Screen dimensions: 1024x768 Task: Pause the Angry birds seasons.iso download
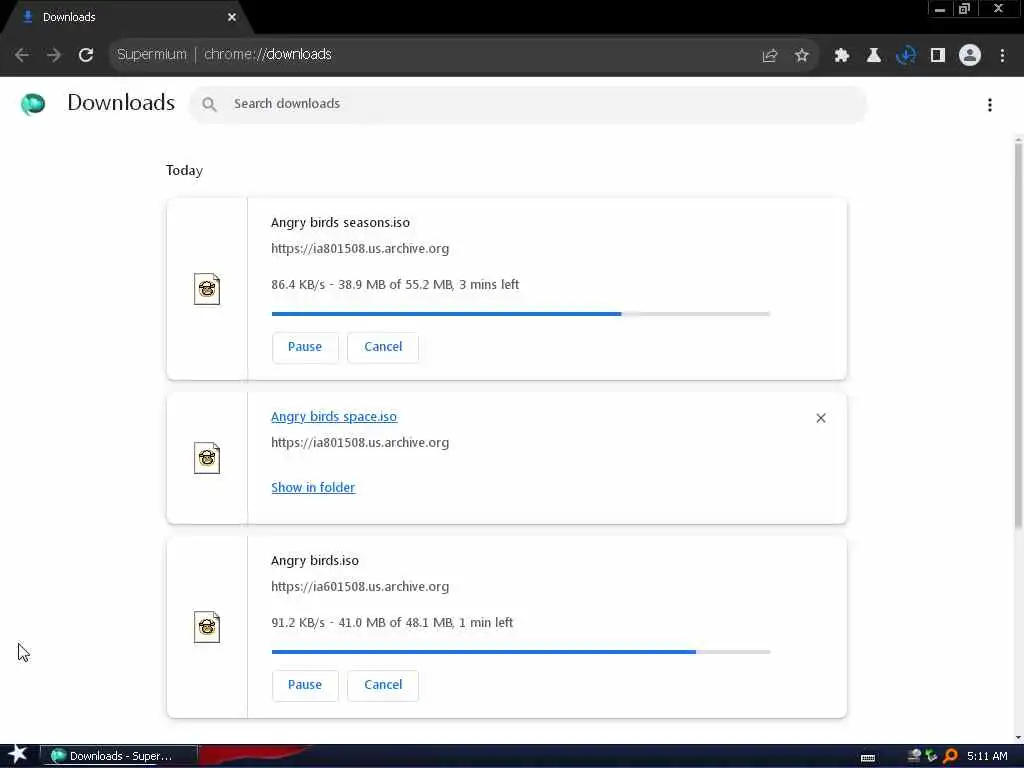point(305,347)
